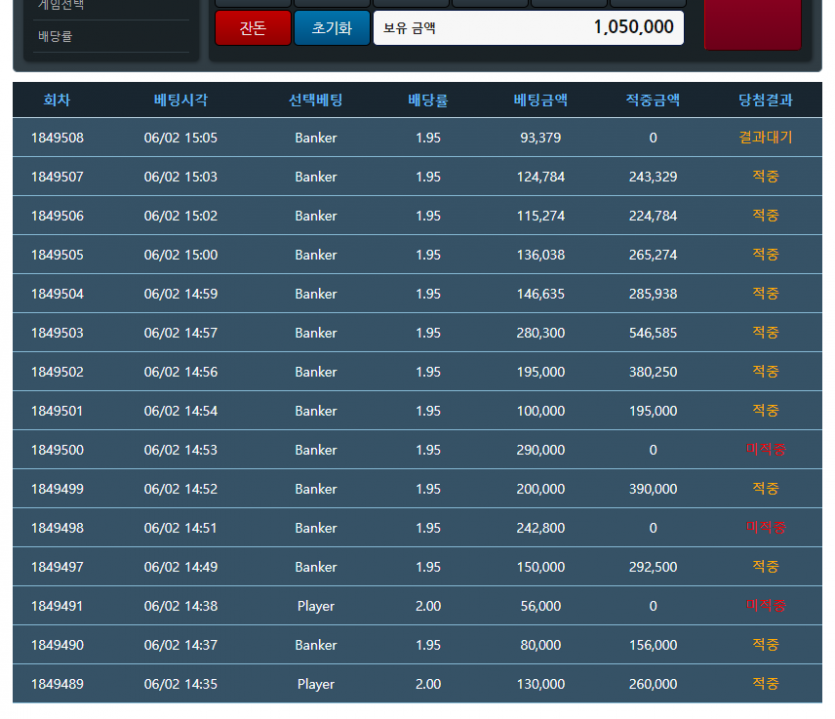Click bet time 06/02 14:59
This screenshot has width=835, height=719.
pyautogui.click(x=181, y=294)
